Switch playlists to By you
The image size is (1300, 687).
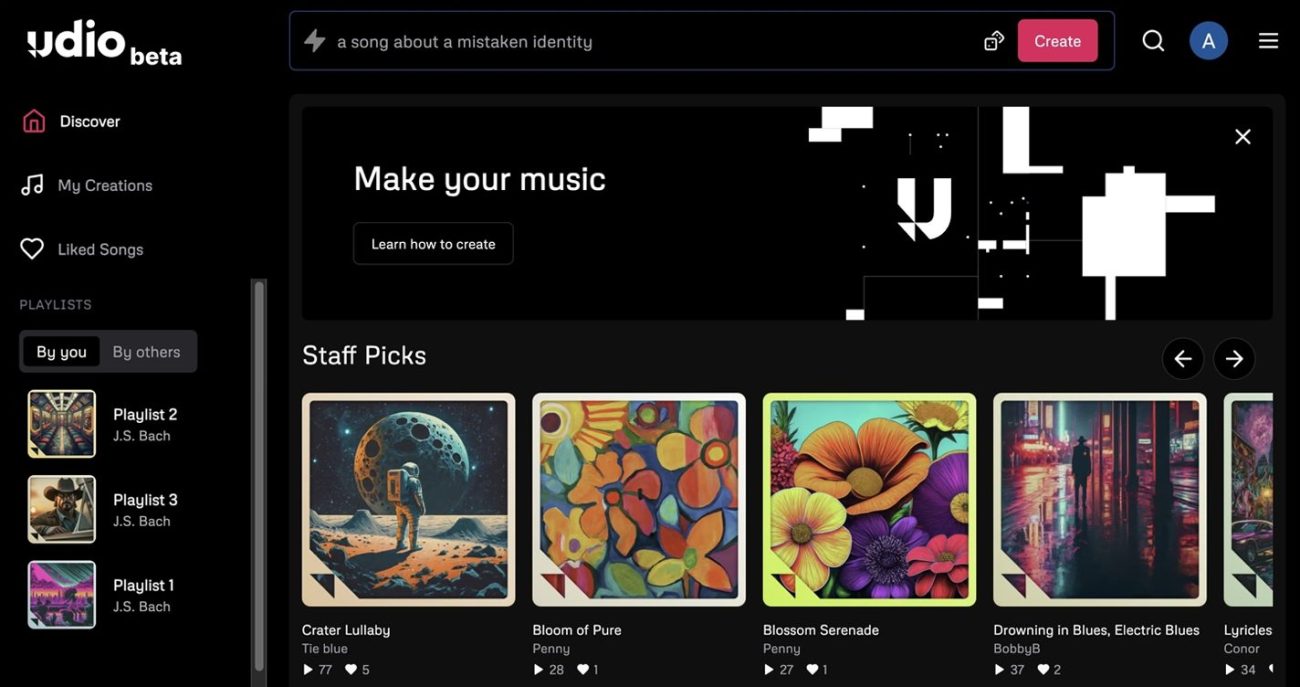coord(61,352)
